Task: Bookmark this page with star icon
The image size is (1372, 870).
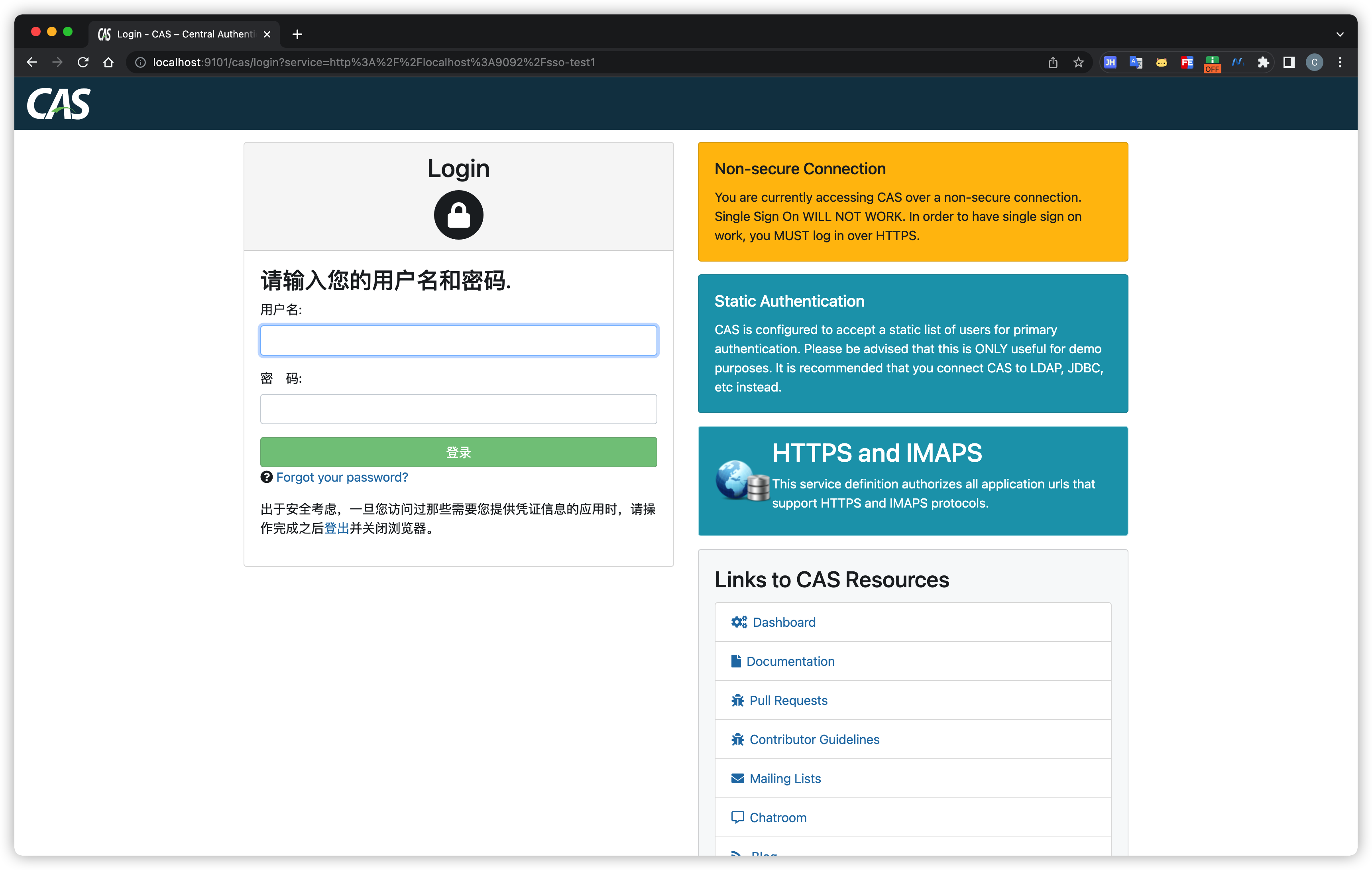Action: click(1078, 62)
